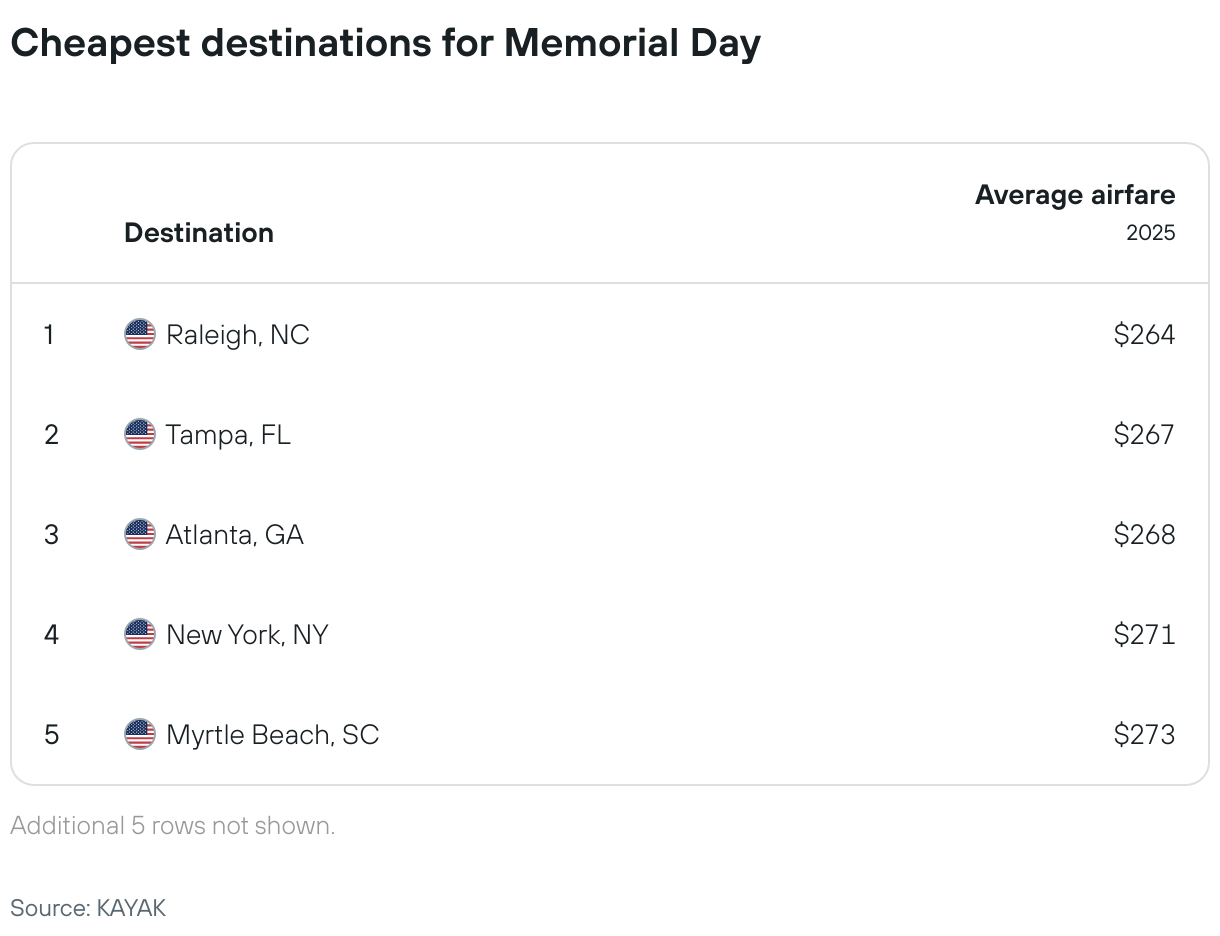Screen dimensions: 1220x936
Task: Select the Raleigh, NC destination text
Action: click(x=238, y=335)
